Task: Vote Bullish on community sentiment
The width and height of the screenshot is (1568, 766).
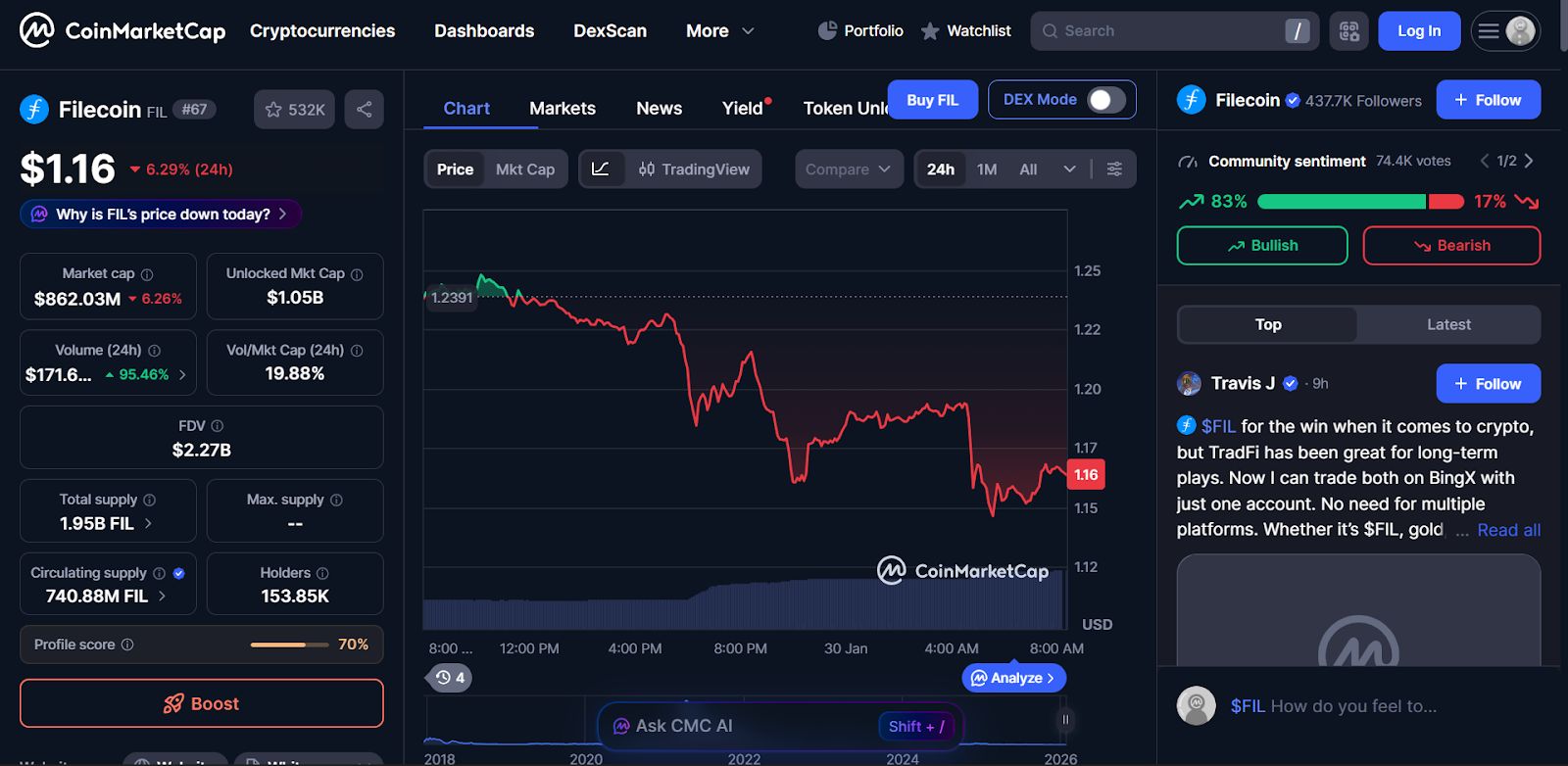Action: 1262,246
